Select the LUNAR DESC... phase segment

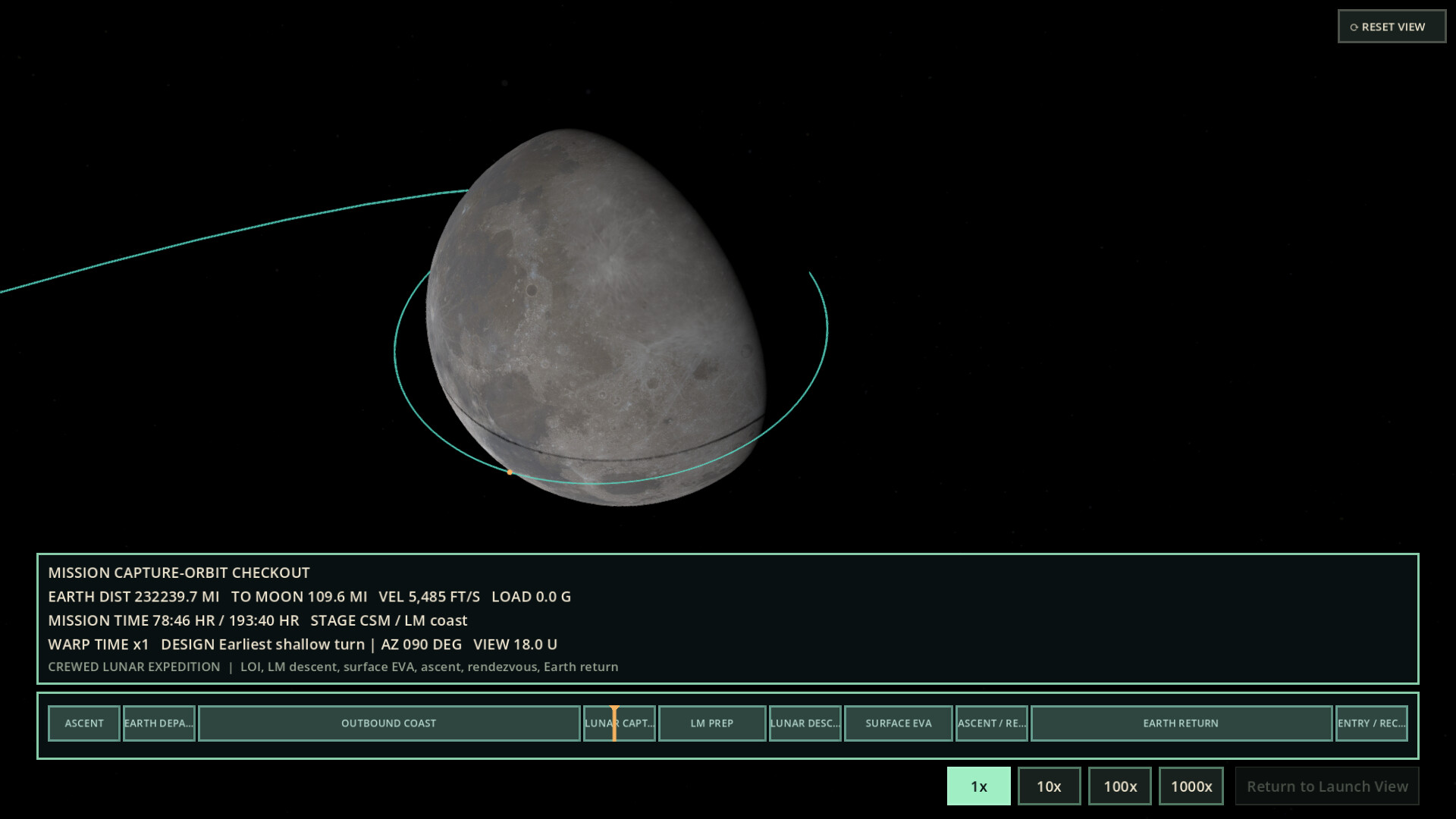coord(805,723)
